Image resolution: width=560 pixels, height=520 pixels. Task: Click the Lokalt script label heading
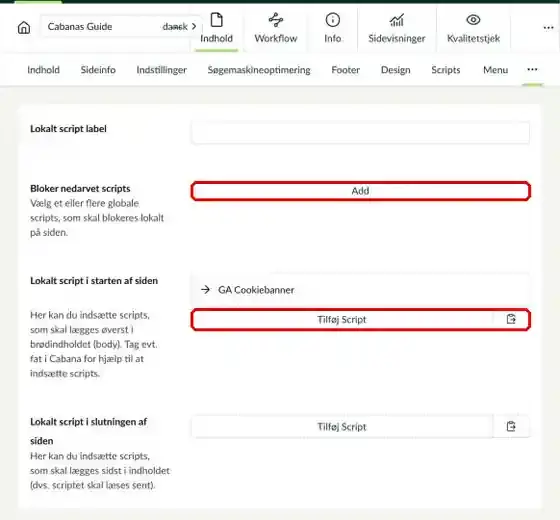[x=68, y=129]
